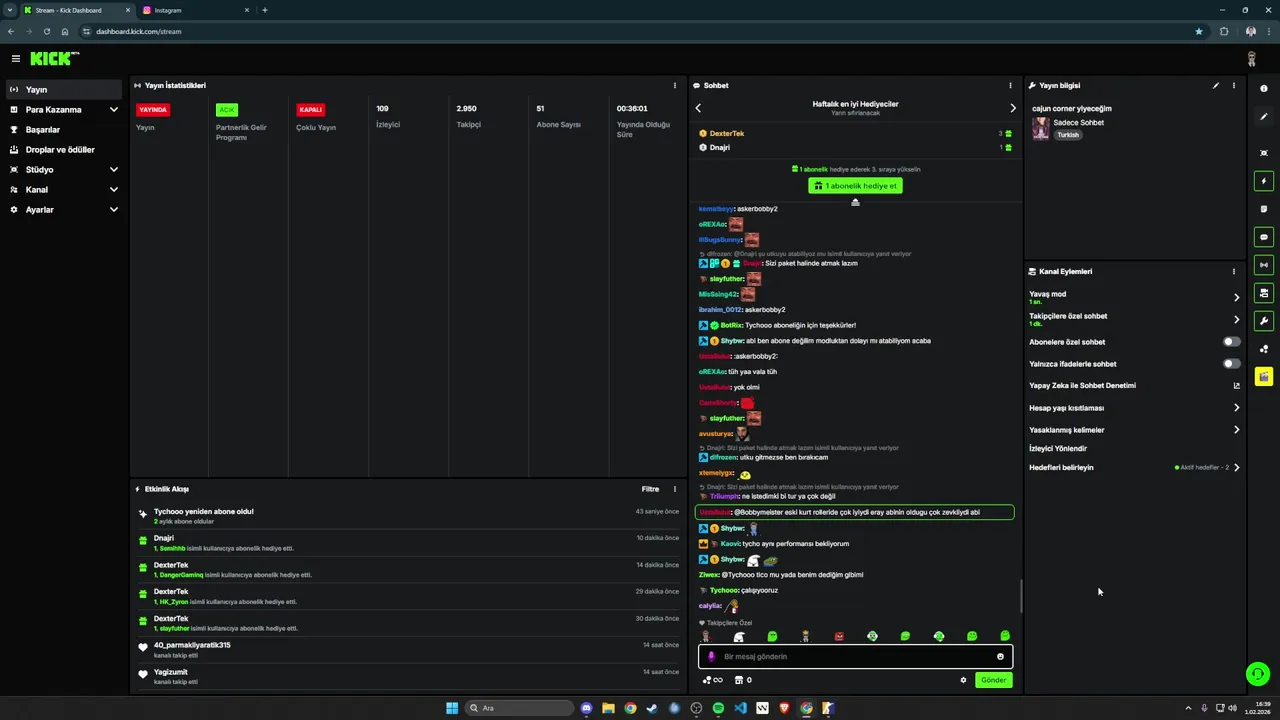Image resolution: width=1280 pixels, height=720 pixels.
Task: Bookmark page with the star icon
Action: pos(1199,31)
